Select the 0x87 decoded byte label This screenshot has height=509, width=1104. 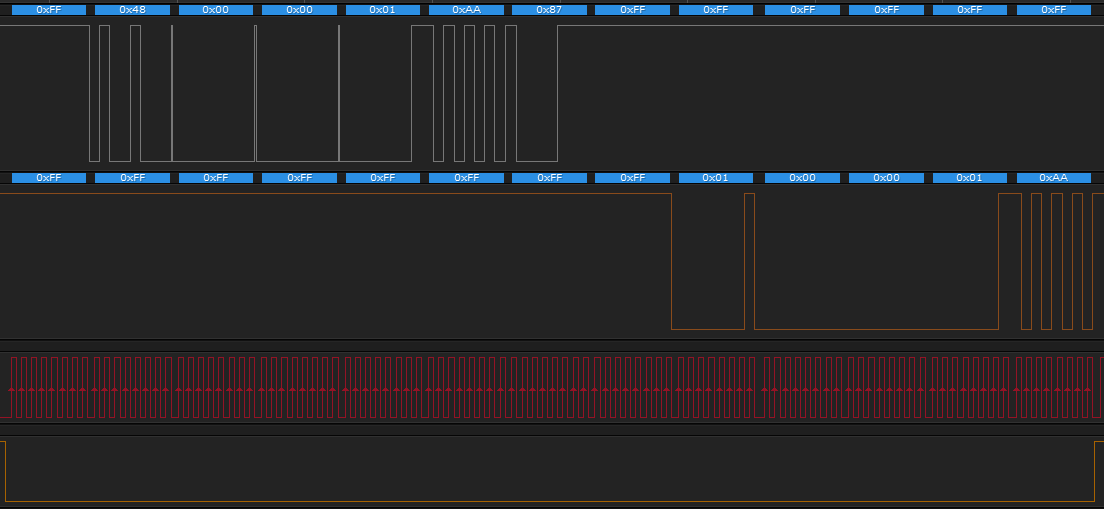pyautogui.click(x=549, y=10)
